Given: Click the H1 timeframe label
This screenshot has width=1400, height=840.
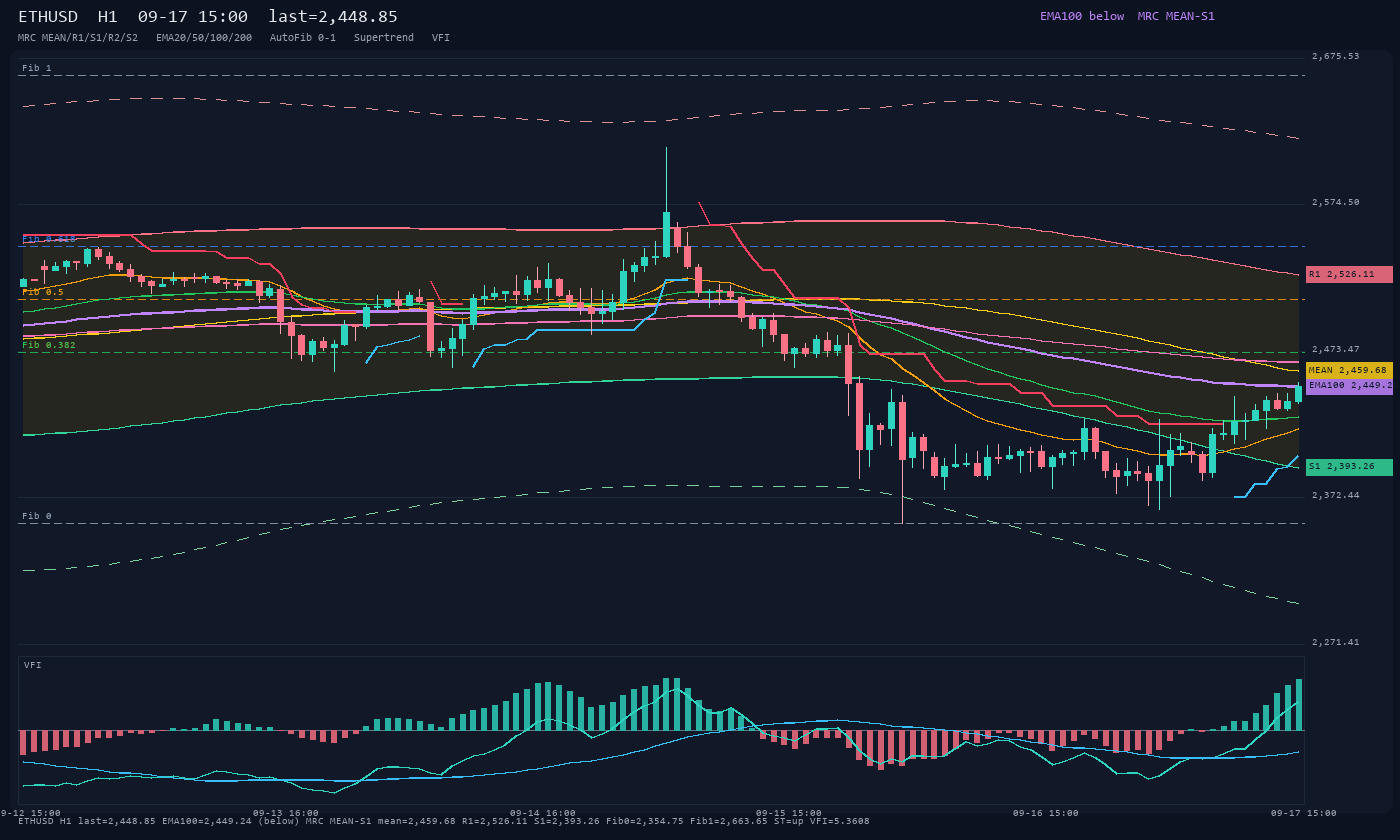Looking at the screenshot, I should [108, 17].
